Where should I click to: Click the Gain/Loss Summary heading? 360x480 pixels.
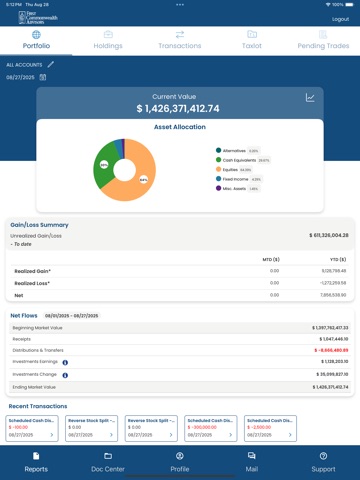(39, 225)
